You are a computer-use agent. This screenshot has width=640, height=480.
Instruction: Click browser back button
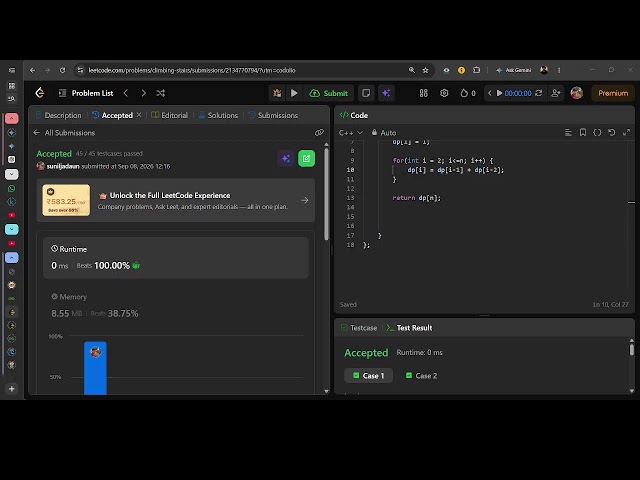pos(32,70)
